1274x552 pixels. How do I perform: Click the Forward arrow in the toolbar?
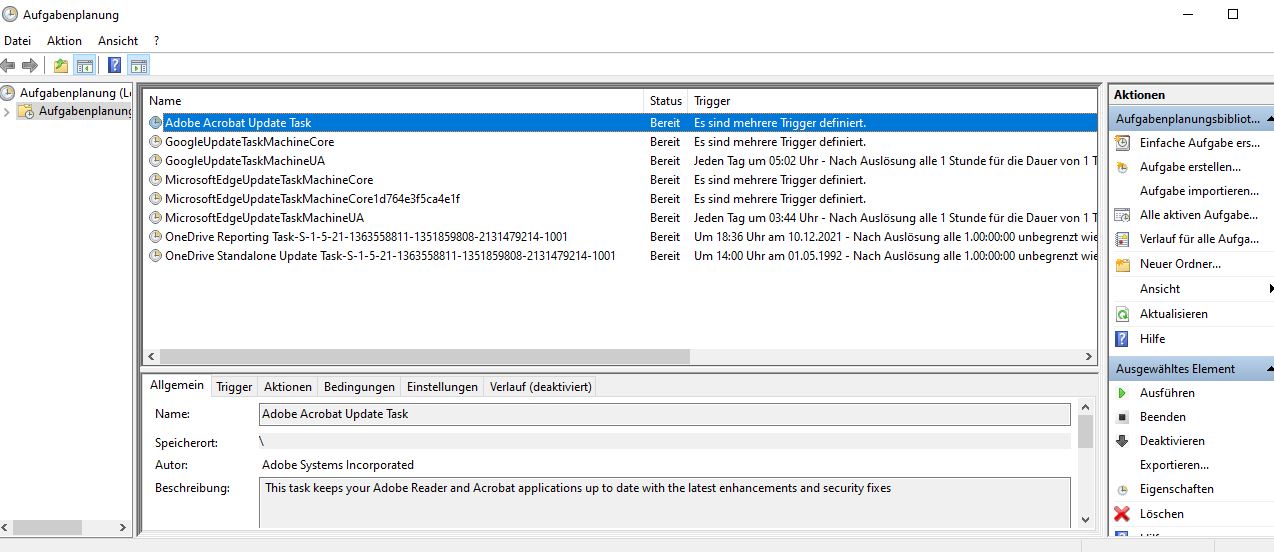30,66
